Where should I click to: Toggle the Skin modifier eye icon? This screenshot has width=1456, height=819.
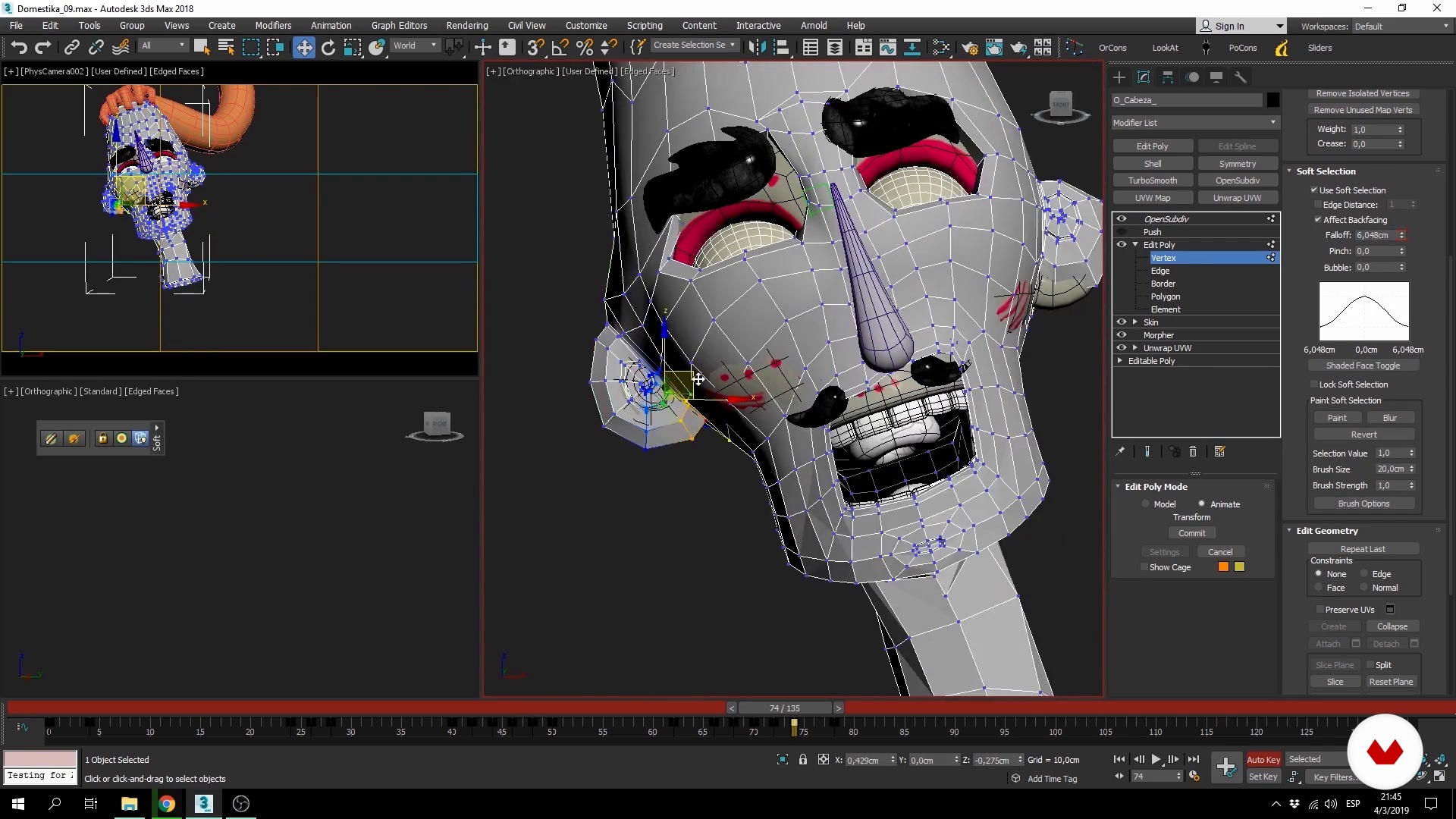tap(1122, 322)
